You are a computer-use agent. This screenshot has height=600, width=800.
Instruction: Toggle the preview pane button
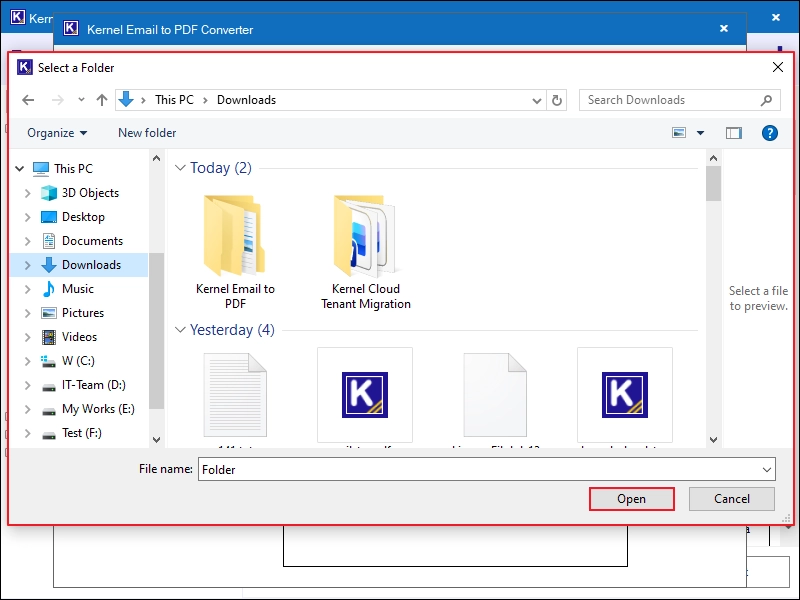pyautogui.click(x=734, y=133)
